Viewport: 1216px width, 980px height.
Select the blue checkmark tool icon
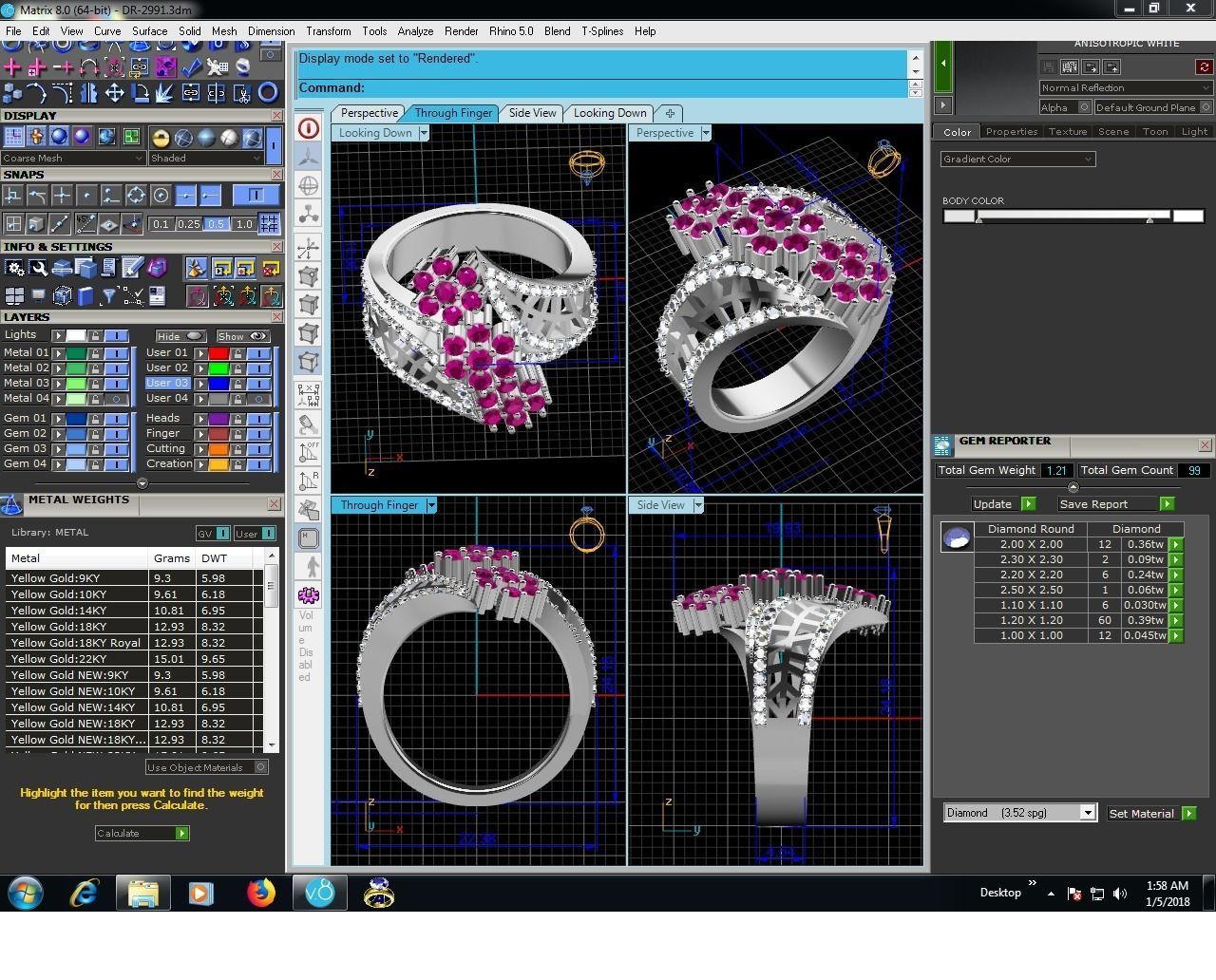pyautogui.click(x=191, y=67)
